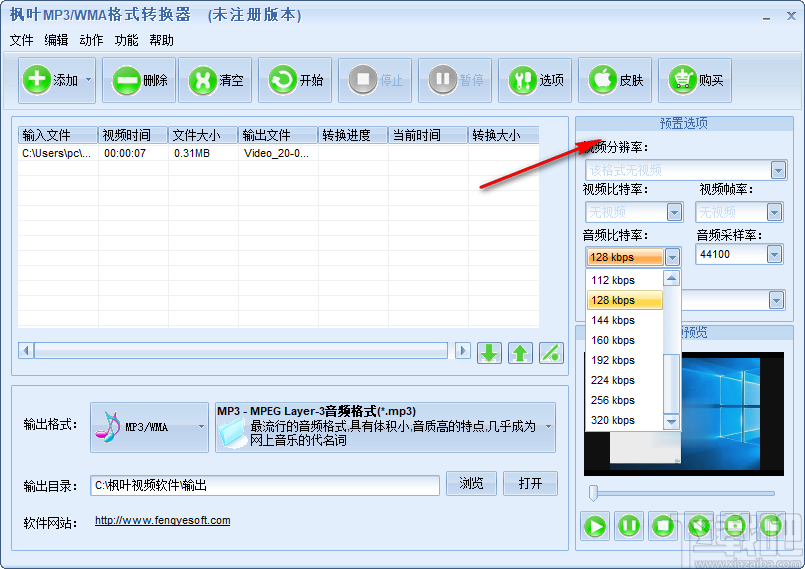Select 144 kbps in the bitrate list
The width and height of the screenshot is (805, 569).
625,320
